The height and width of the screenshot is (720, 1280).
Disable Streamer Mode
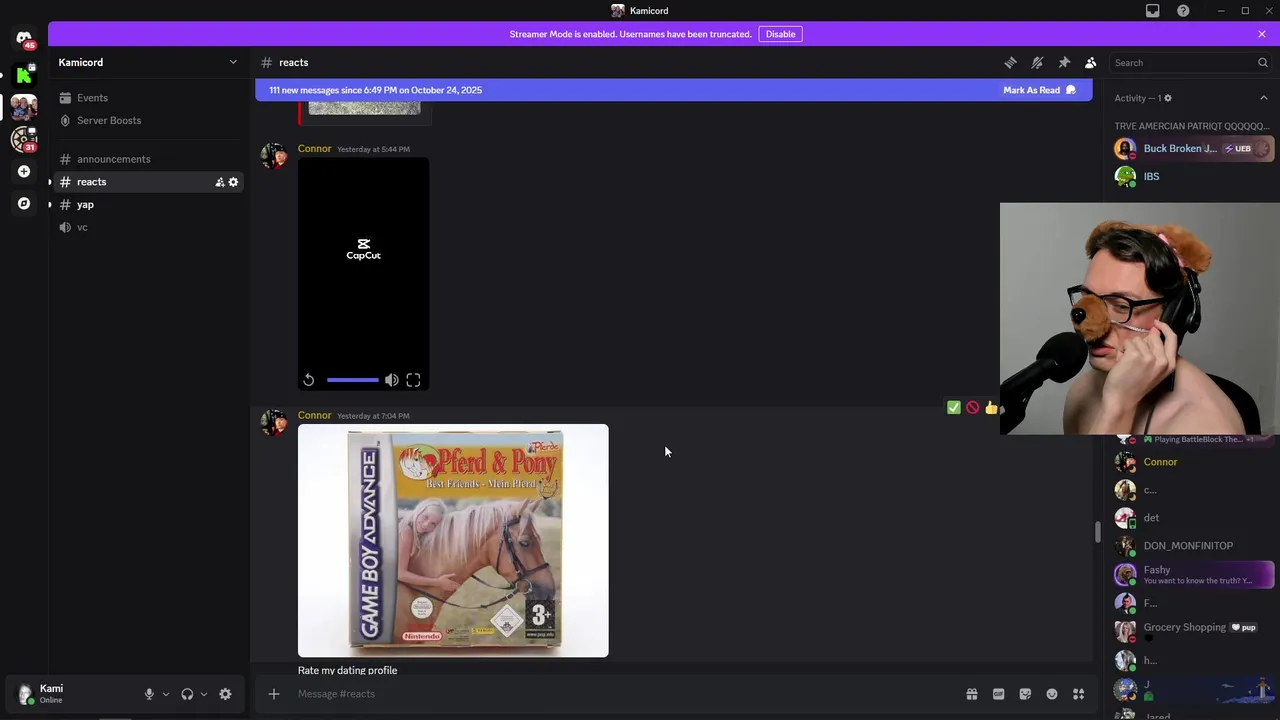(x=780, y=34)
